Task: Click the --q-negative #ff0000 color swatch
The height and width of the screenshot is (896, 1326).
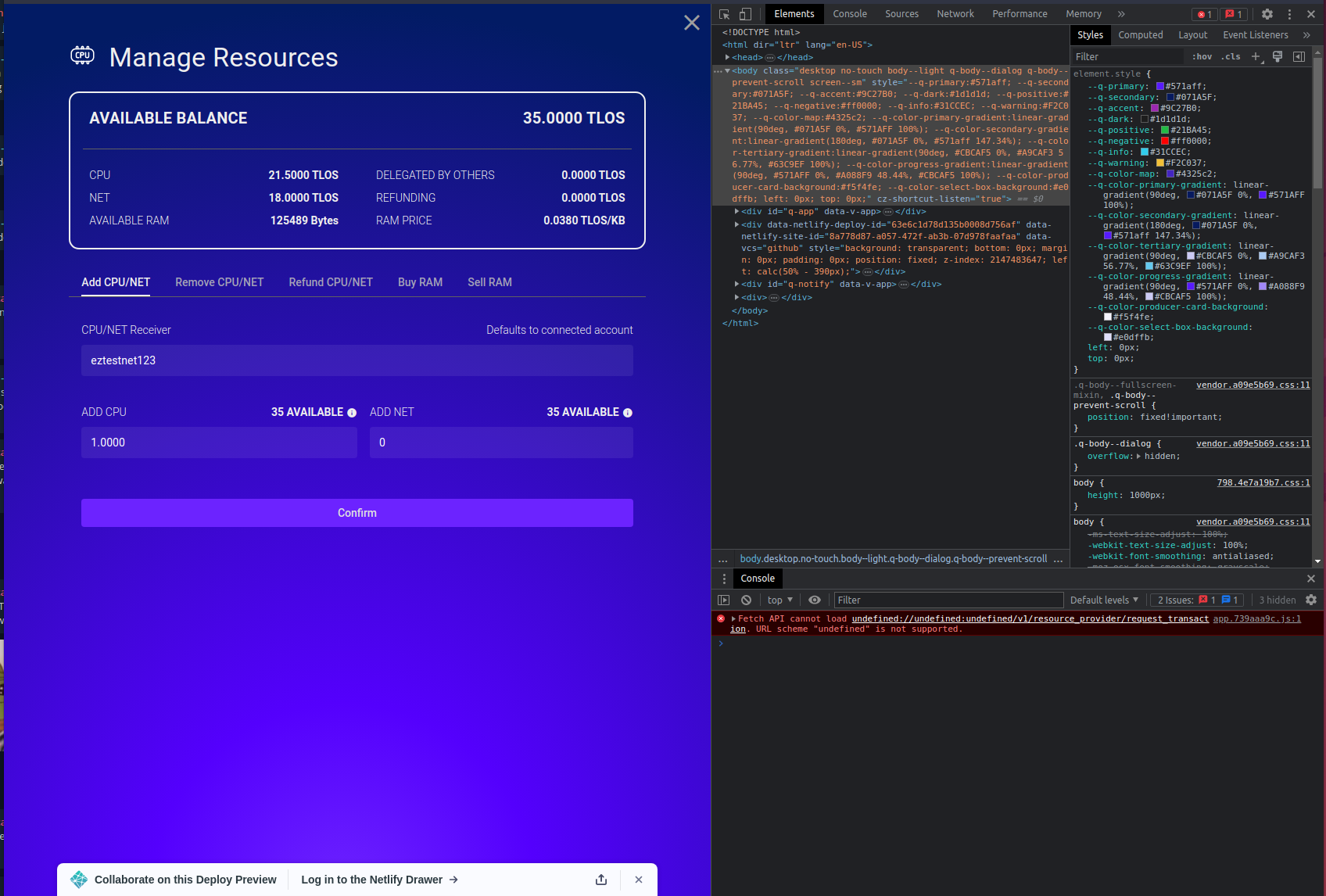Action: click(x=1165, y=142)
